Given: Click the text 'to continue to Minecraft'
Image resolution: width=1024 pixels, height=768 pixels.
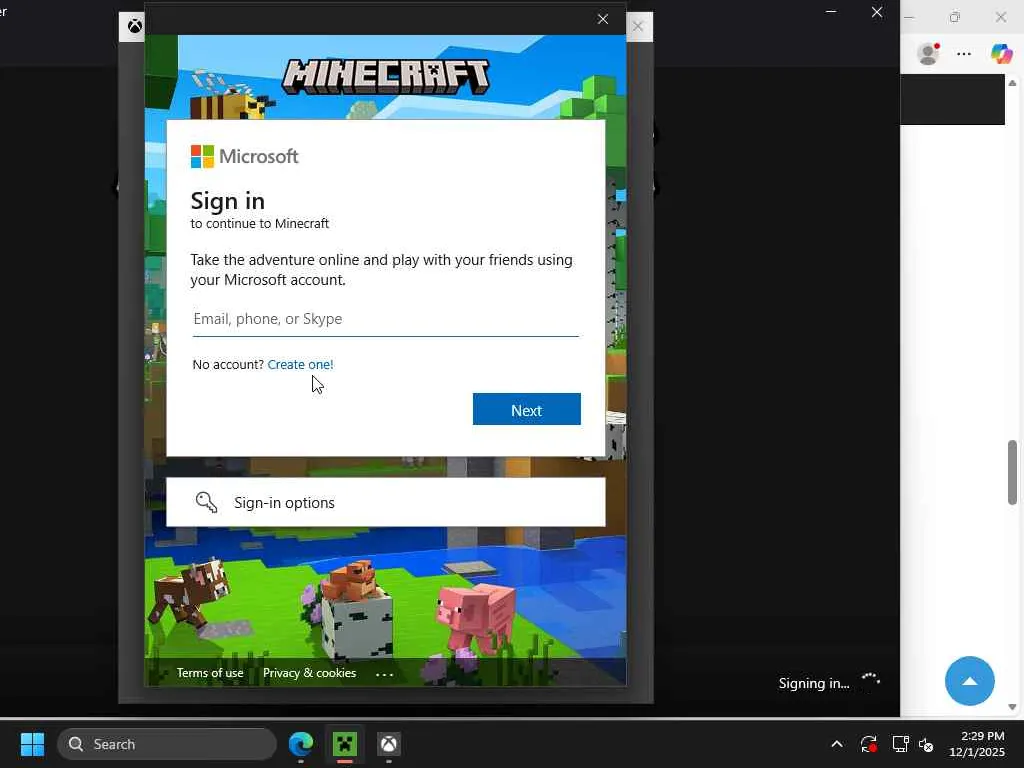Looking at the screenshot, I should point(259,223).
